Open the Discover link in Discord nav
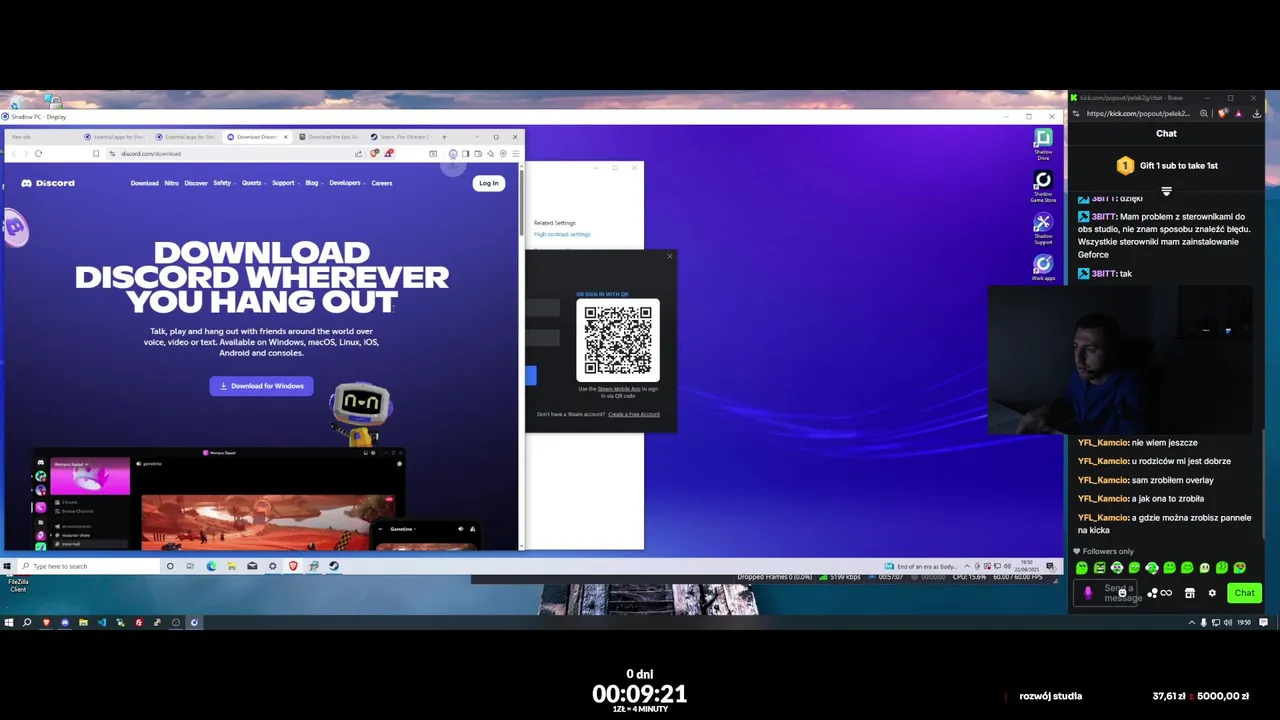 [x=196, y=183]
